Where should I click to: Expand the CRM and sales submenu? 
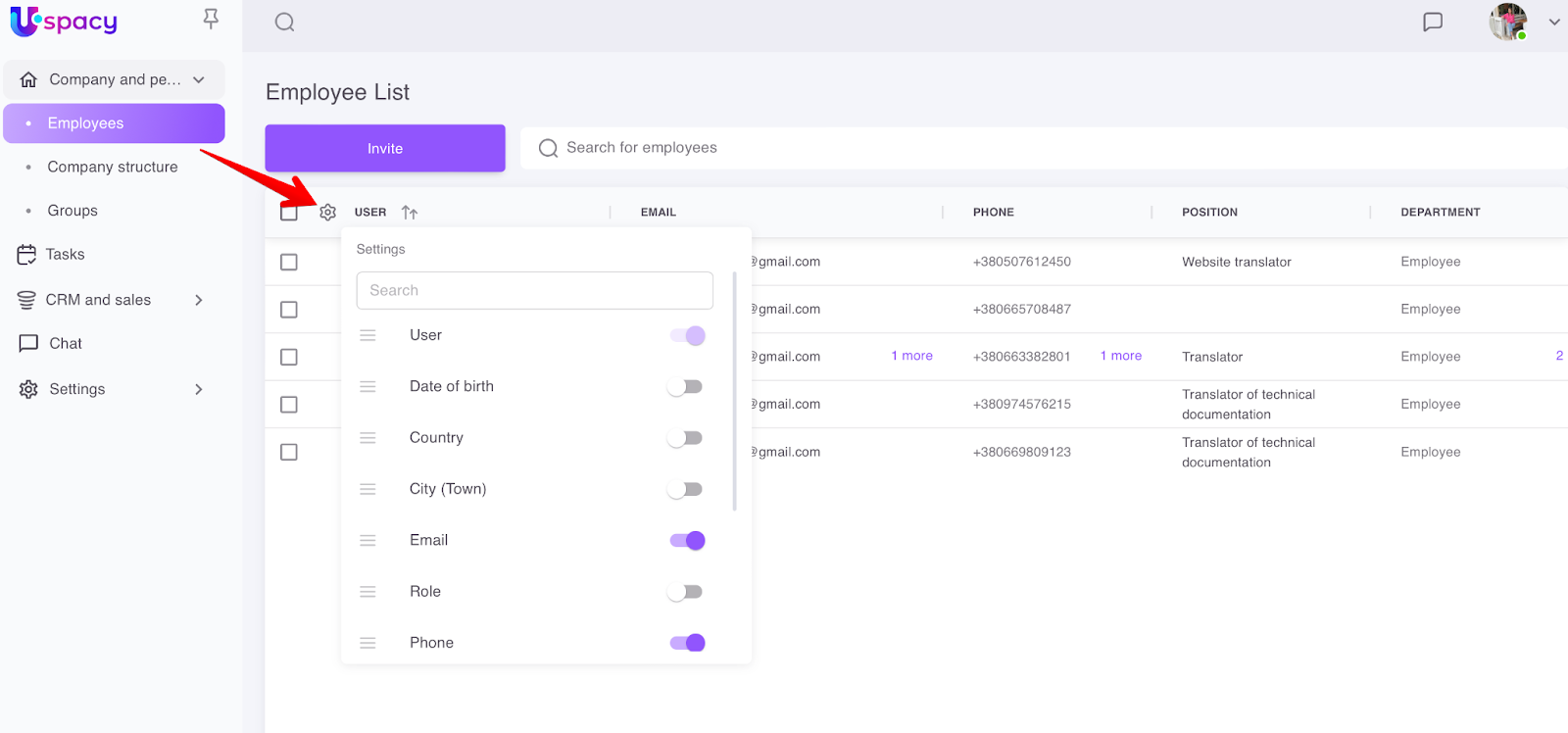point(199,300)
